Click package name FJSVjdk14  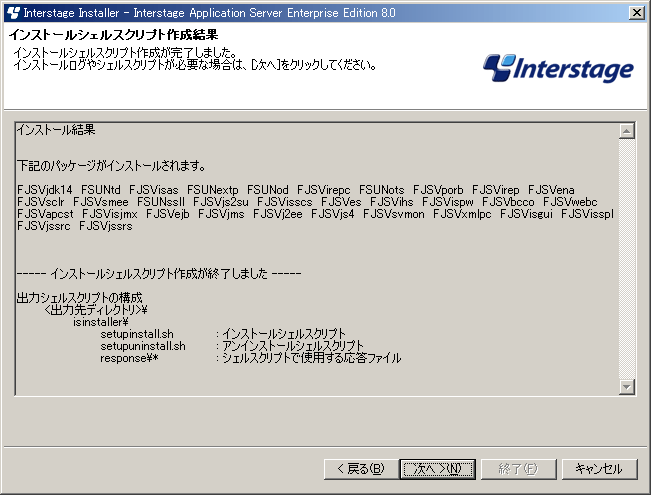45,190
